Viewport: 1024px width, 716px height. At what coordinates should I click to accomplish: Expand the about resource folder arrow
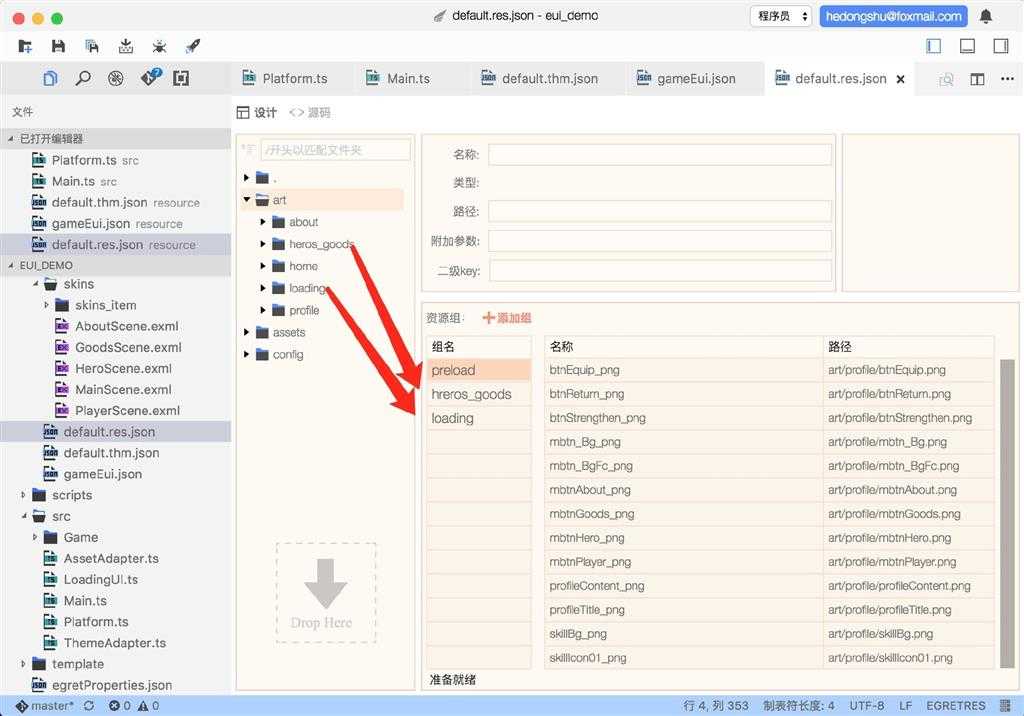point(263,222)
